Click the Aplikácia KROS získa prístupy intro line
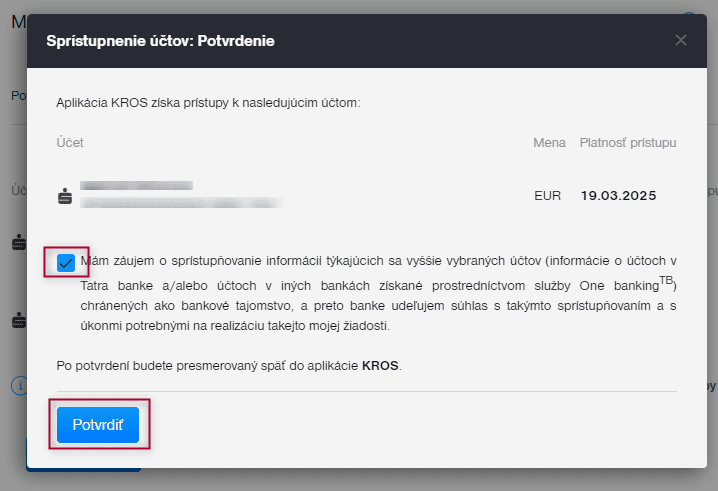This screenshot has height=491, width=718. (x=208, y=102)
